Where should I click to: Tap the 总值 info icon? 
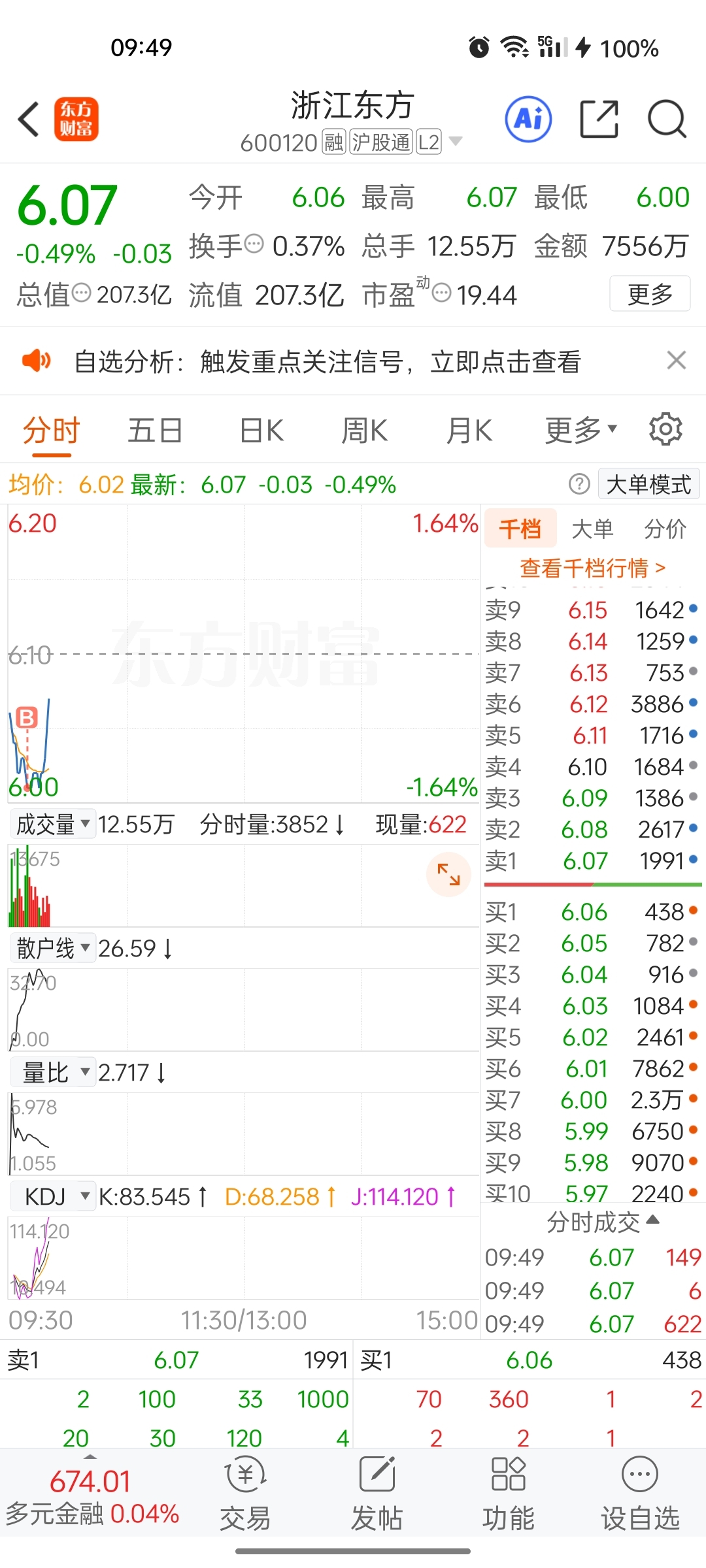coord(81,292)
